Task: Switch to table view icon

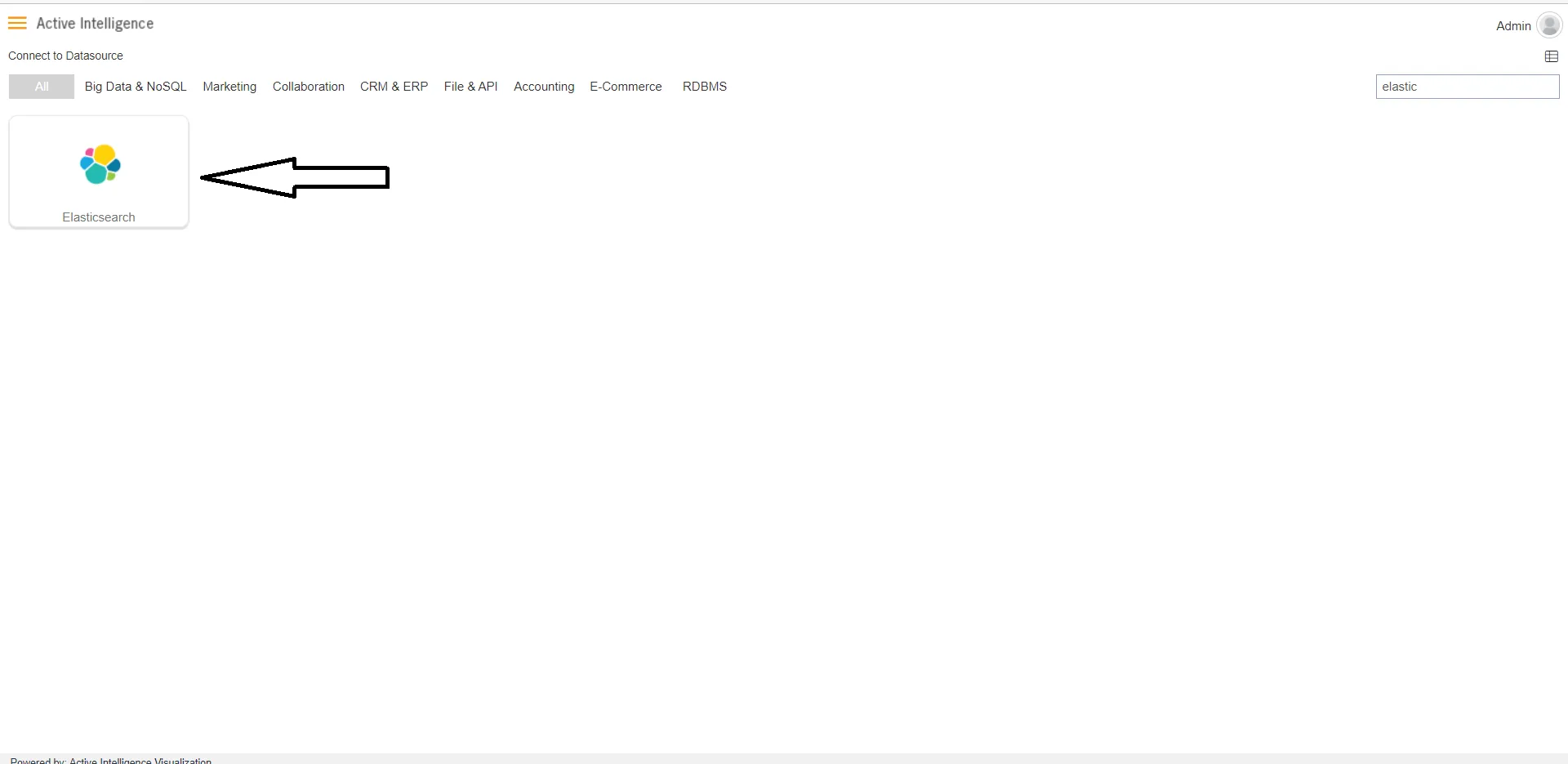Action: [1552, 56]
